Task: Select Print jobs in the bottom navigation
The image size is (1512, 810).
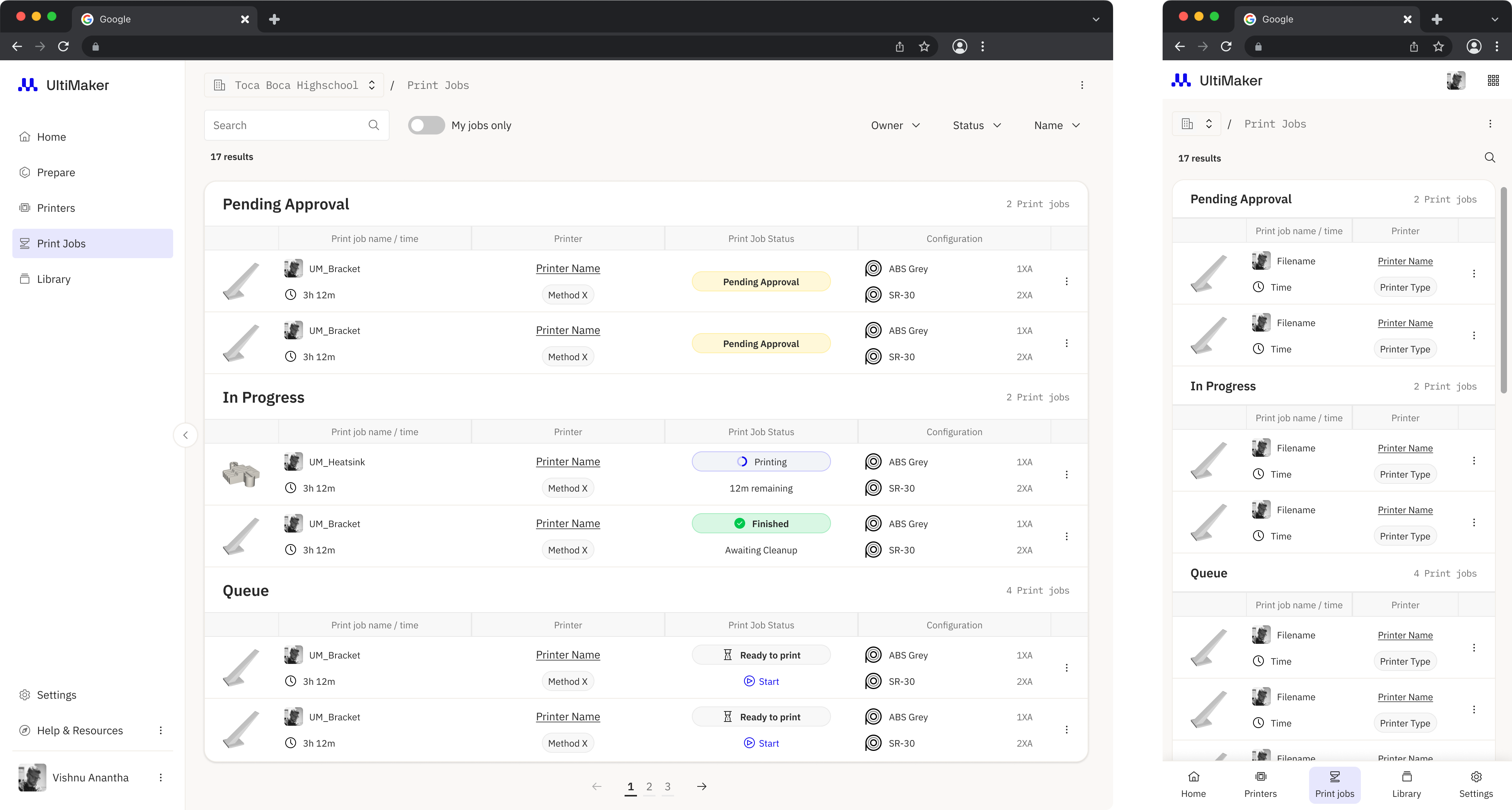Action: pyautogui.click(x=1335, y=785)
